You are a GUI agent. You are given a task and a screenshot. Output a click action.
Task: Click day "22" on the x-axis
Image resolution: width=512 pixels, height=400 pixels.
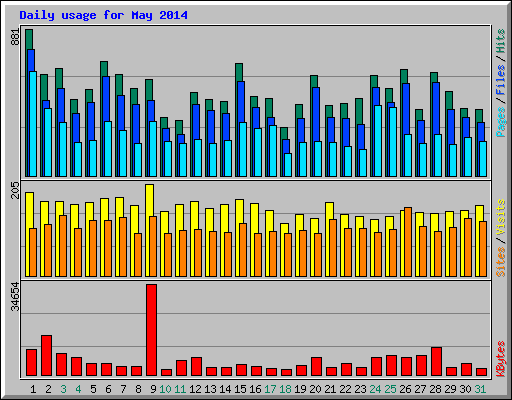(x=345, y=389)
